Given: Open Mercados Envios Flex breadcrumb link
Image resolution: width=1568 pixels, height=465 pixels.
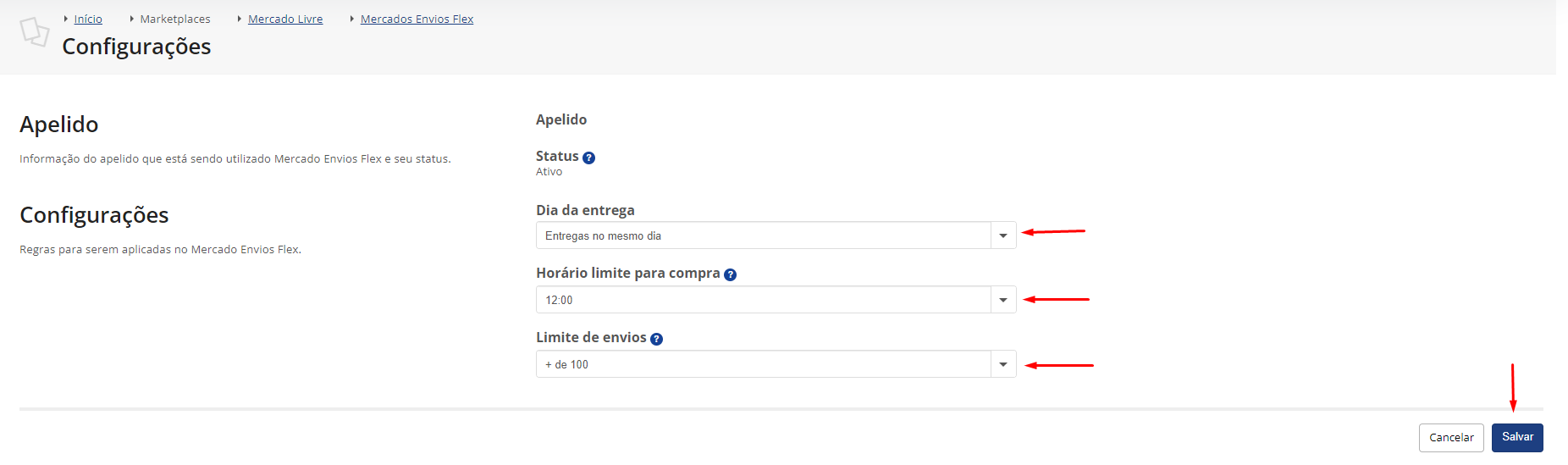Looking at the screenshot, I should tap(417, 19).
